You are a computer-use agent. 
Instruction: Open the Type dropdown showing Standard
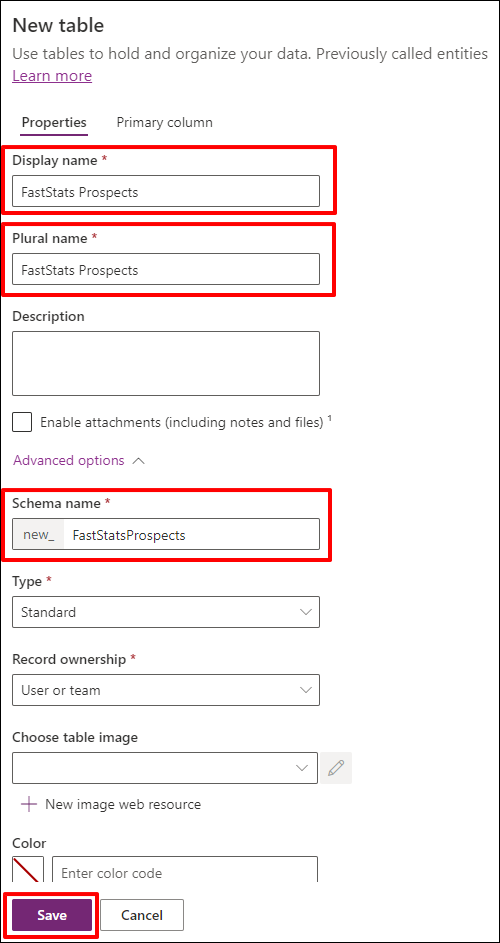point(166,612)
